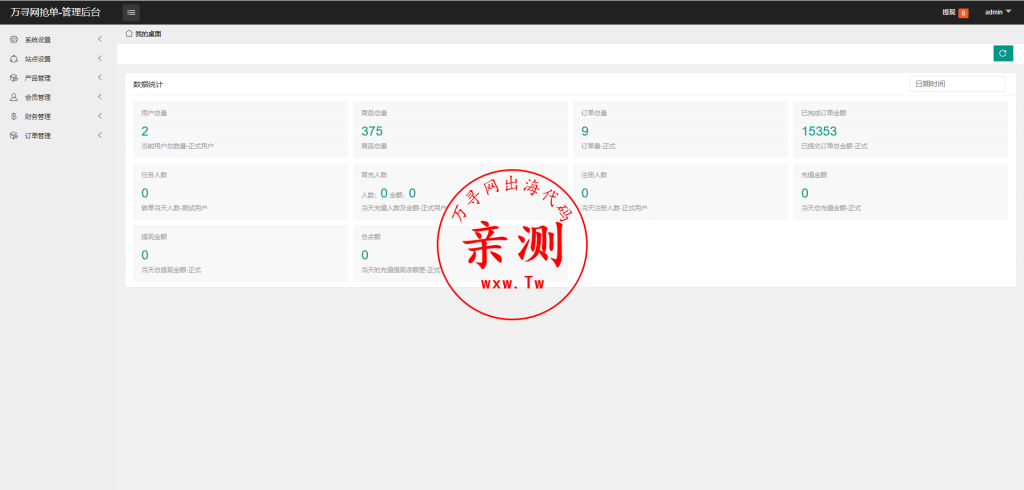
Task: Click the value 15353
Action: coord(819,131)
